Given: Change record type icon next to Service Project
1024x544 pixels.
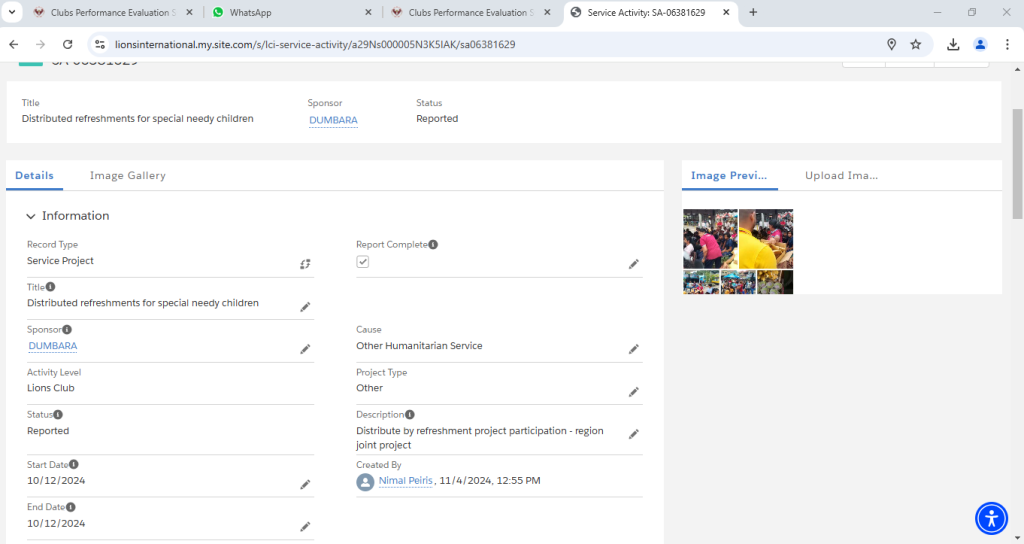Looking at the screenshot, I should (305, 264).
